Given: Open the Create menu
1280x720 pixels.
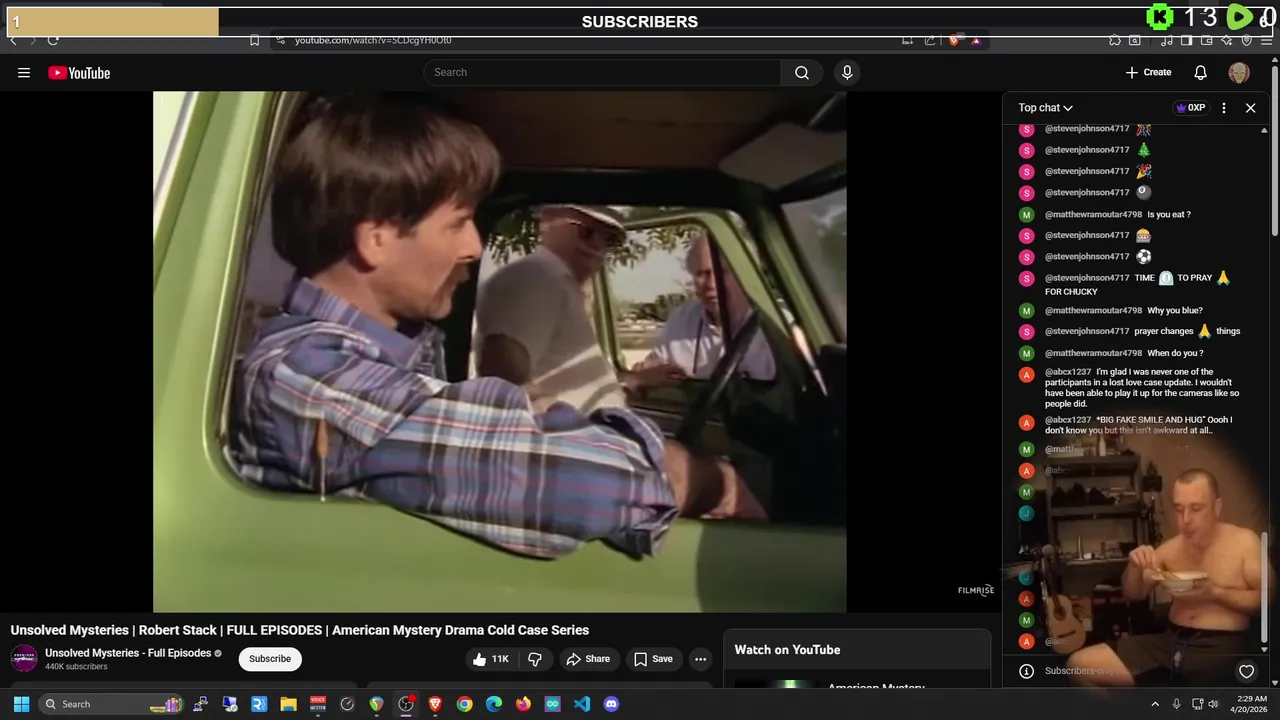Looking at the screenshot, I should pyautogui.click(x=1148, y=72).
